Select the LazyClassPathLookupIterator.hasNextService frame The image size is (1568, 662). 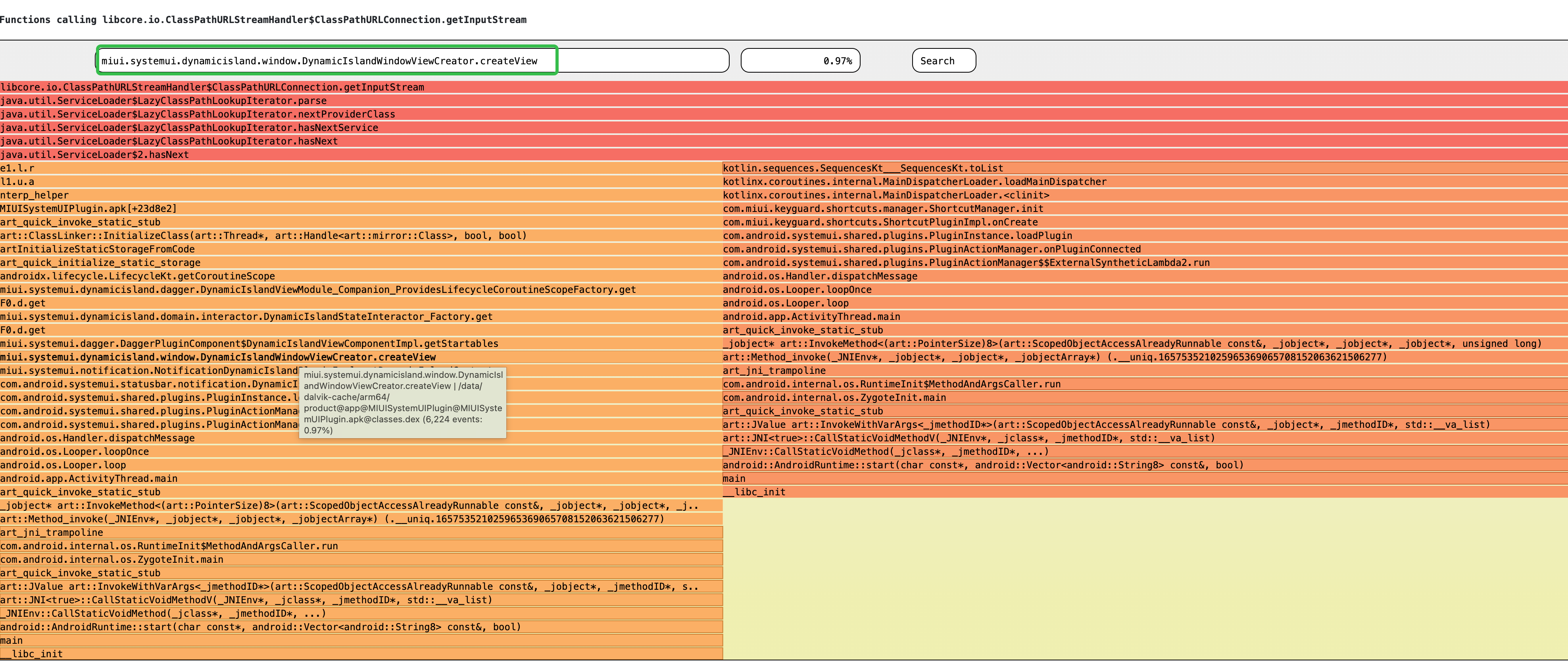tap(784, 127)
